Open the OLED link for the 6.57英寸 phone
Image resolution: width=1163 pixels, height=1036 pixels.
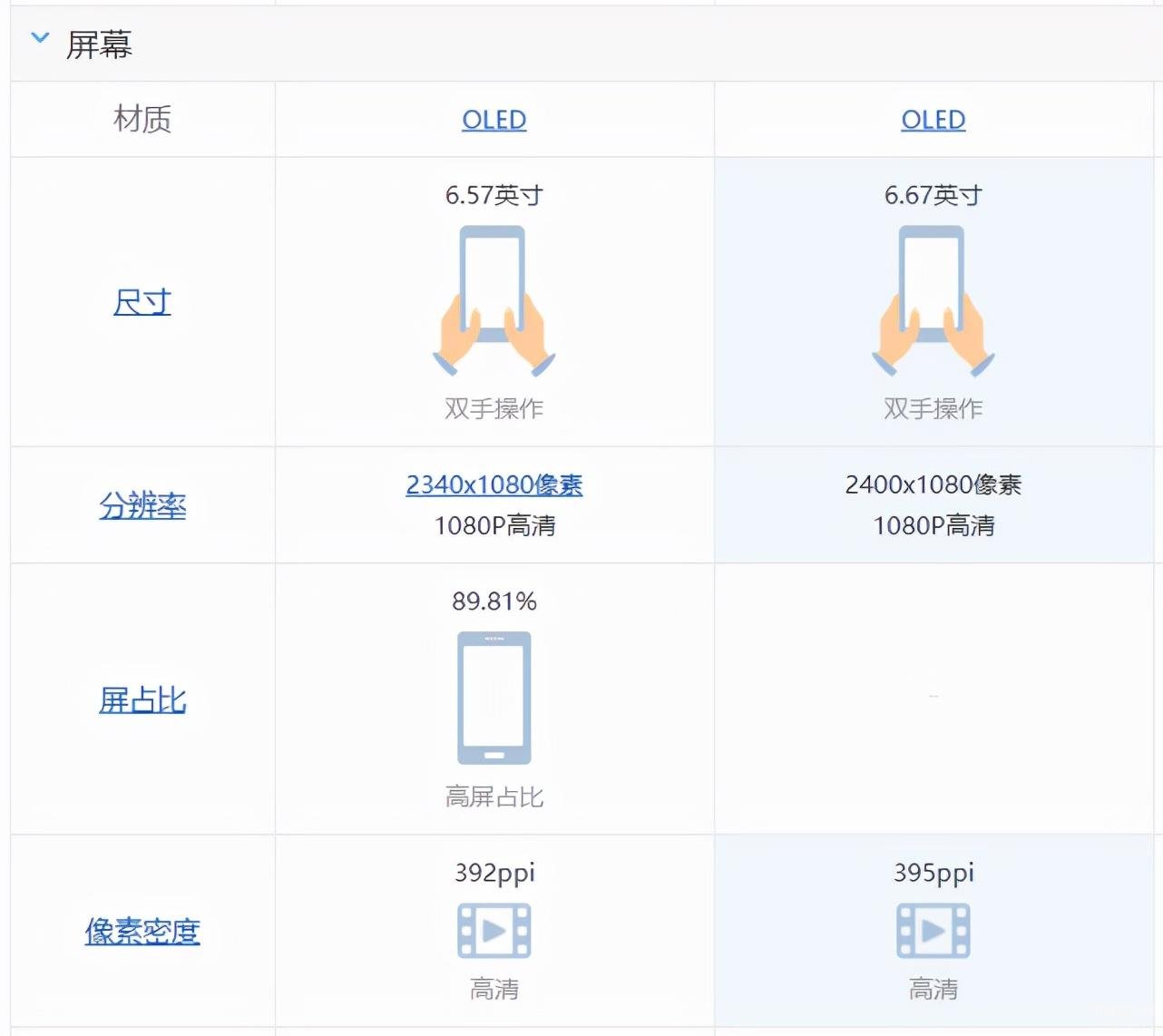[x=494, y=120]
